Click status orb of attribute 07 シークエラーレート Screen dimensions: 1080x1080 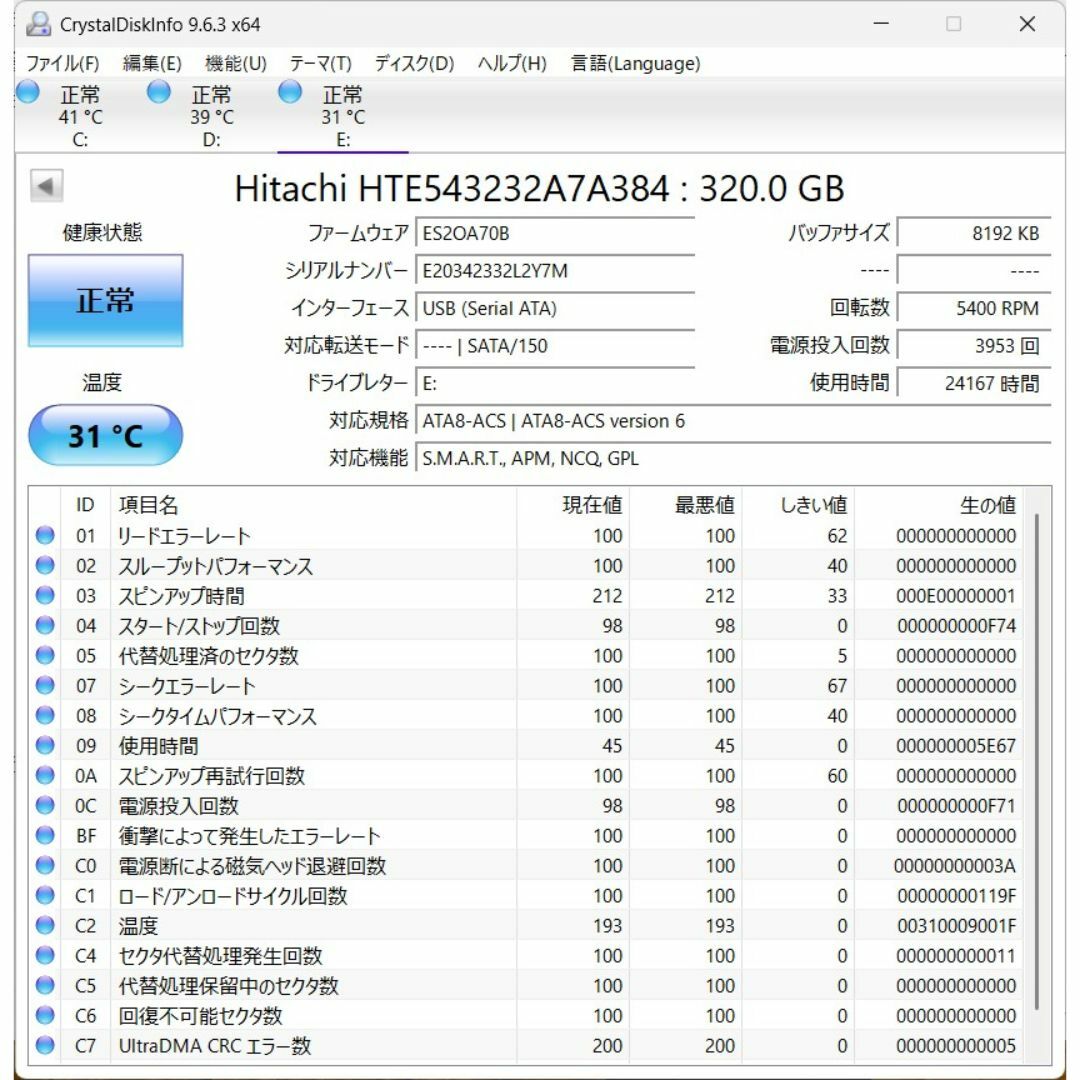tap(45, 685)
